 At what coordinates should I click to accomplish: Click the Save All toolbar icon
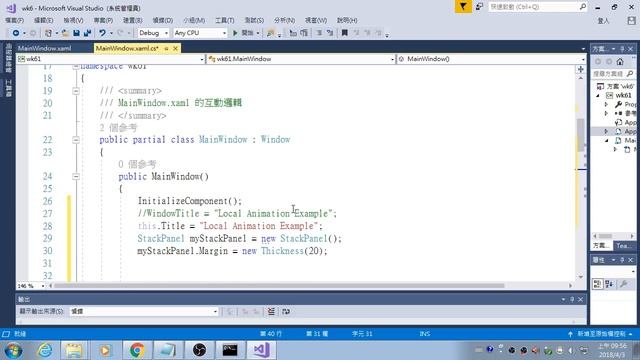pos(87,33)
